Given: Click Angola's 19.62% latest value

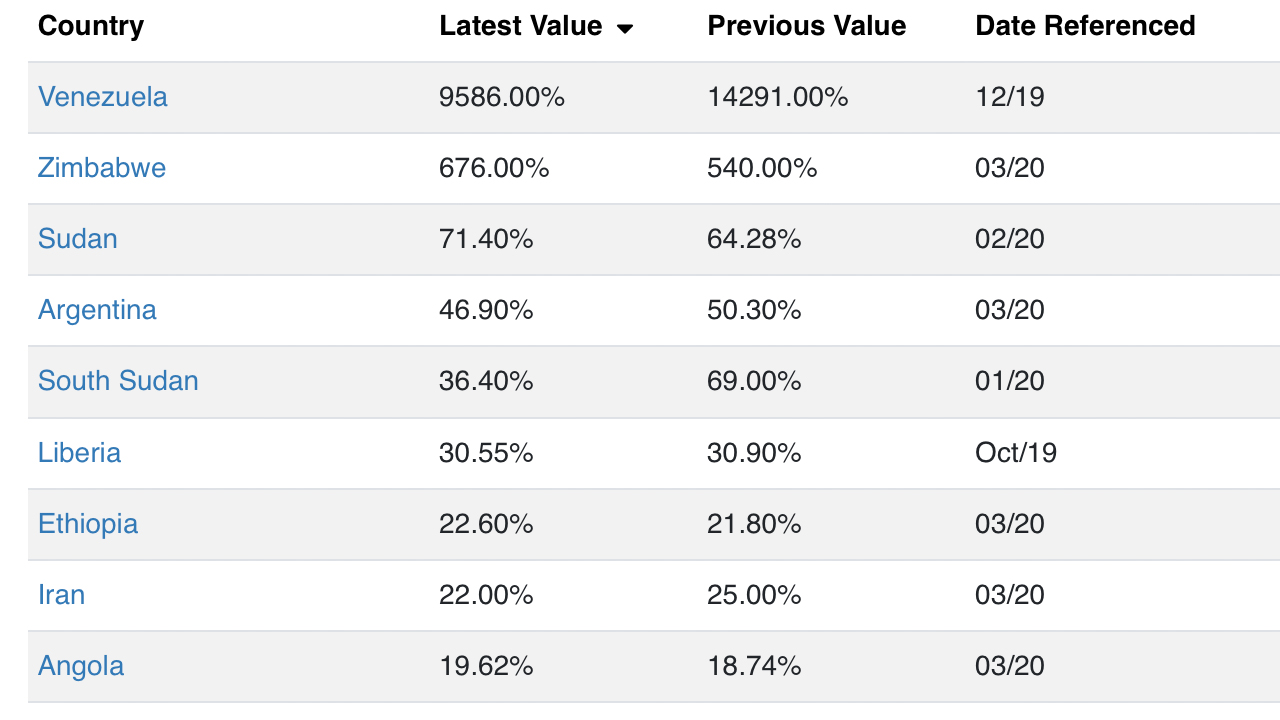Looking at the screenshot, I should pyautogui.click(x=486, y=666).
